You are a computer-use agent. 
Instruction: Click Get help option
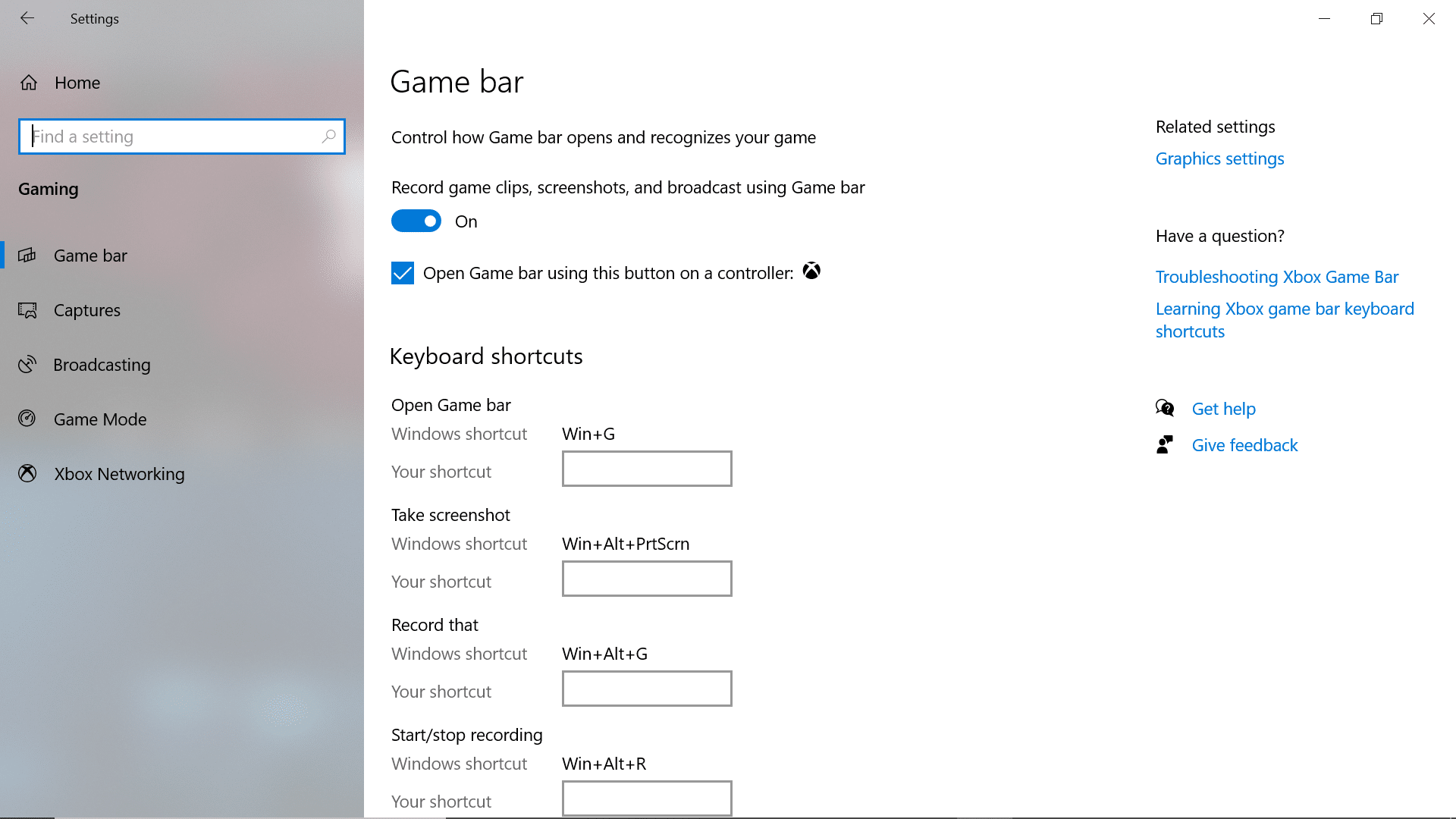pos(1223,408)
